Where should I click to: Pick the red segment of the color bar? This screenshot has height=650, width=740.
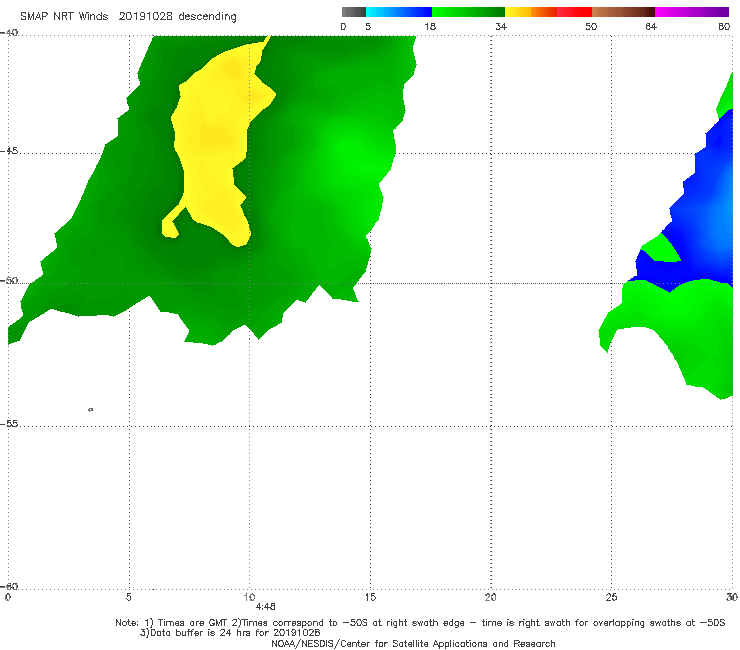point(574,12)
